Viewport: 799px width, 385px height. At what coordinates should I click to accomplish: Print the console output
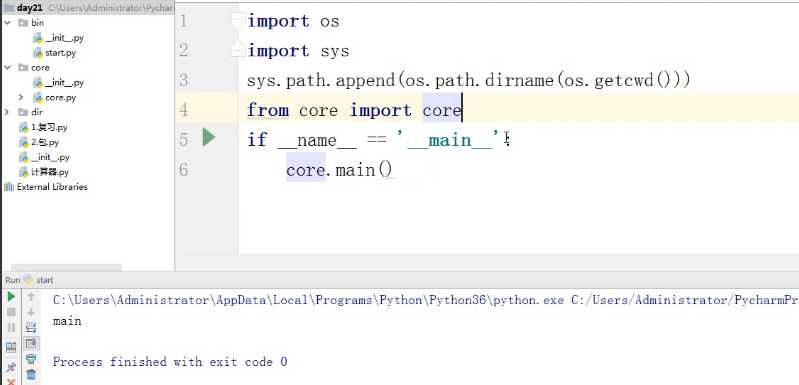coord(31,359)
